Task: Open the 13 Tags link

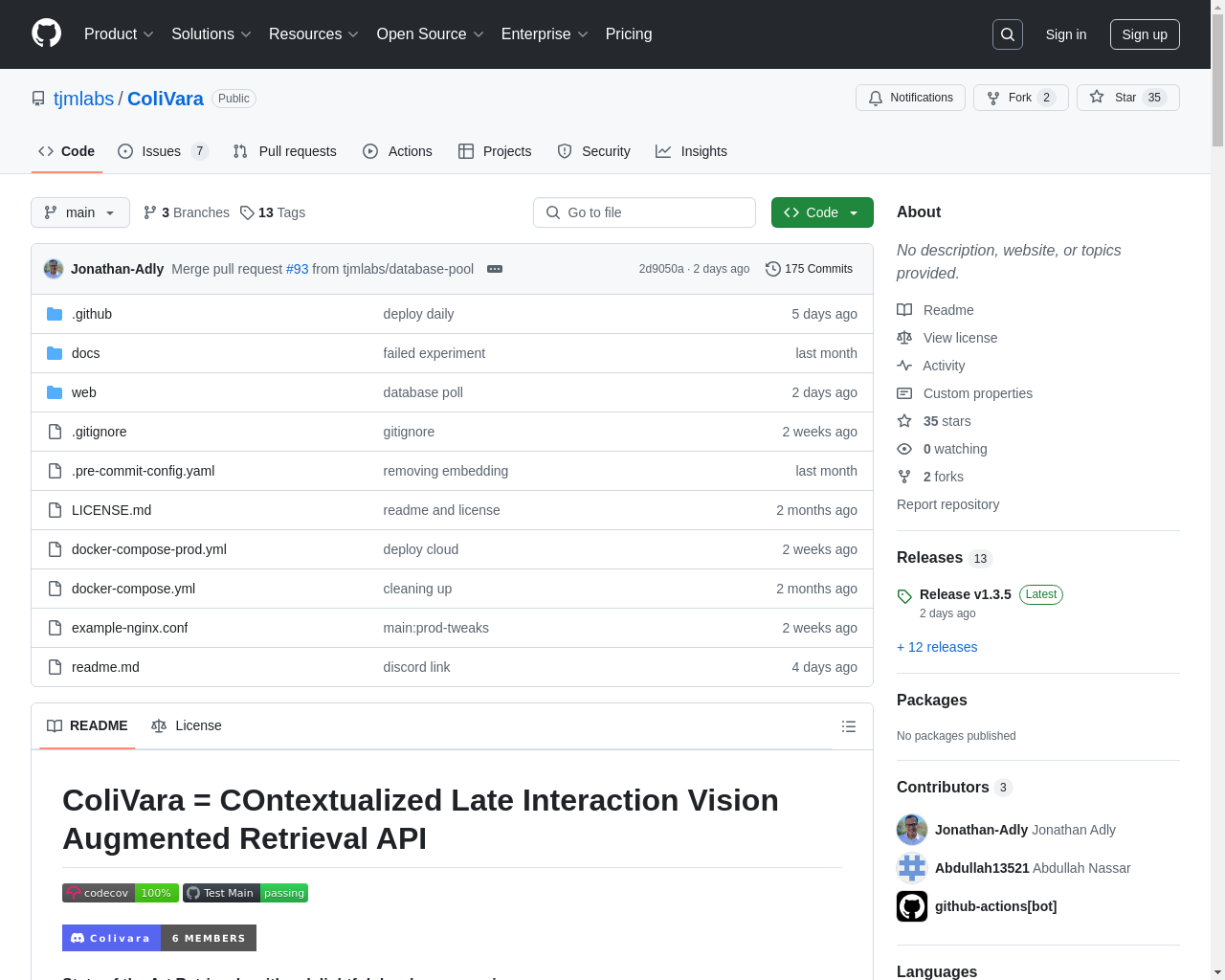Action: click(x=273, y=212)
